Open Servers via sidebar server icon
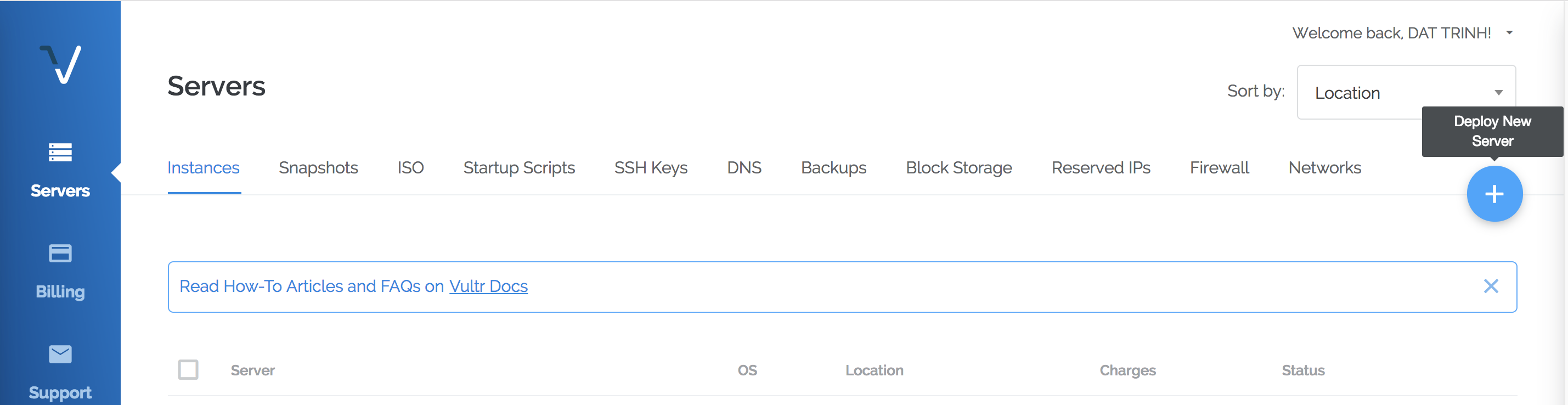 coord(60,152)
